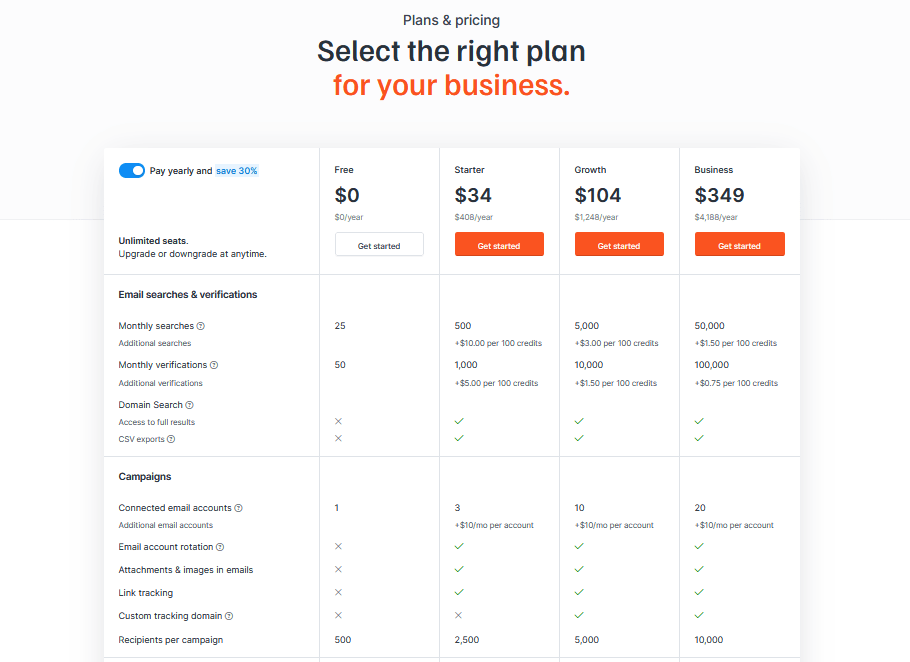
Task: Click help icon next to Monthly searches
Action: pos(201,326)
